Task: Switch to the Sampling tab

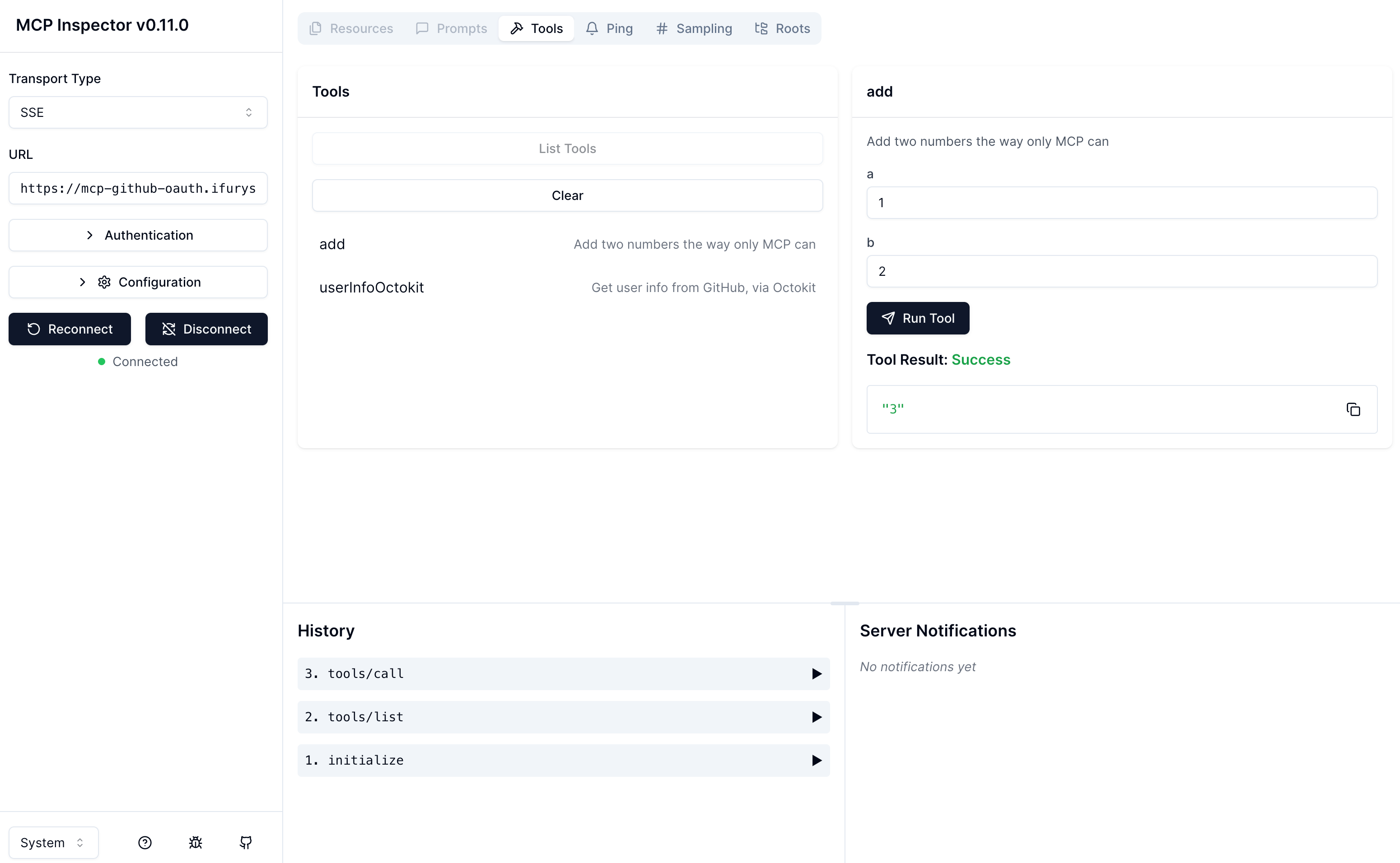Action: [694, 28]
